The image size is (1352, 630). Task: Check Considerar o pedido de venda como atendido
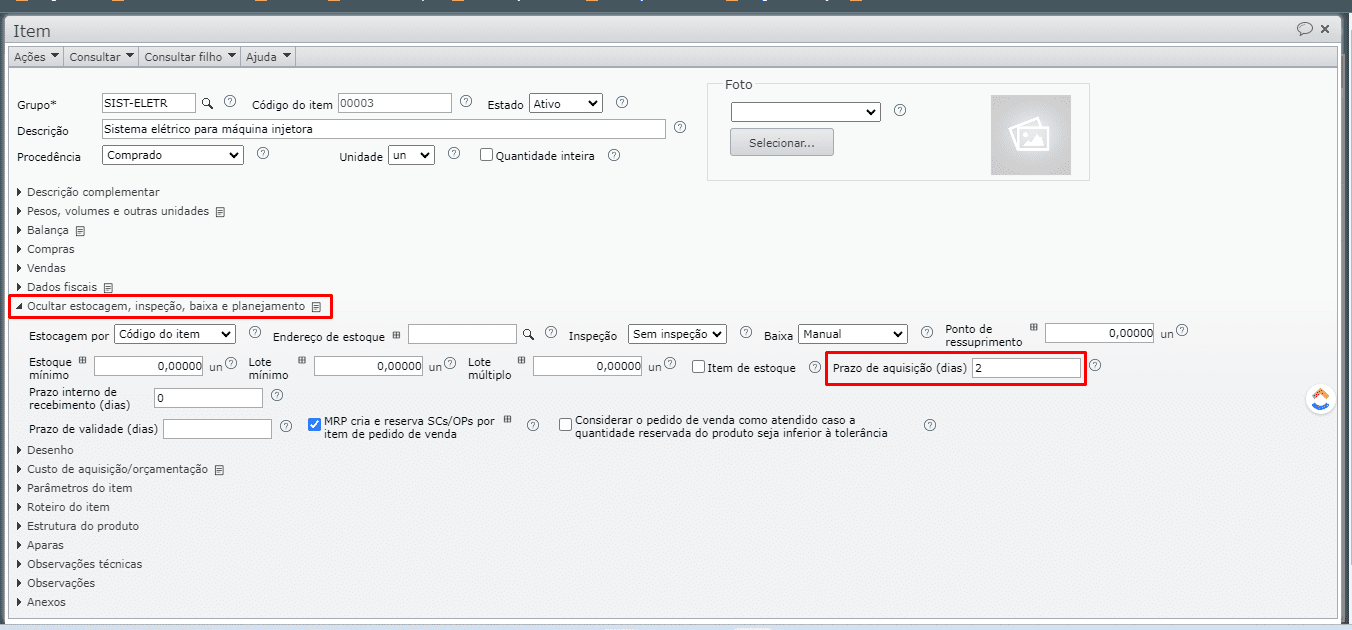click(x=566, y=425)
